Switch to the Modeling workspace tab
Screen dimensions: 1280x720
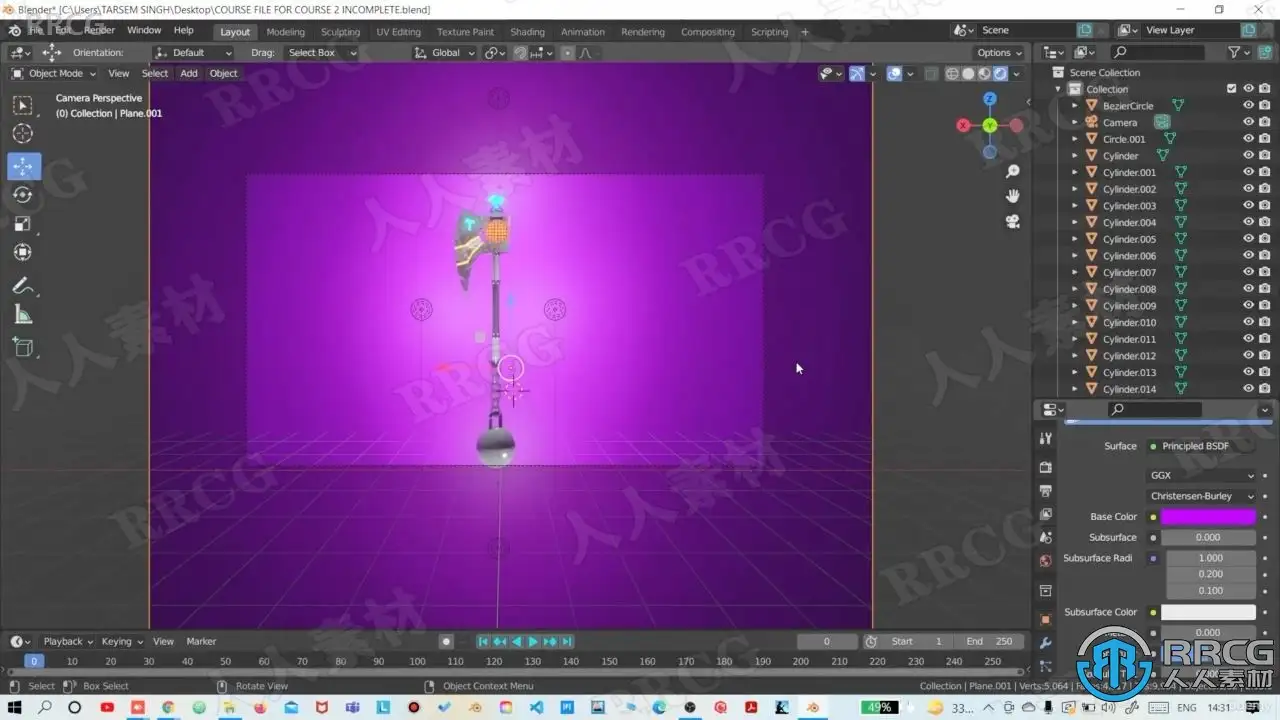click(x=285, y=32)
